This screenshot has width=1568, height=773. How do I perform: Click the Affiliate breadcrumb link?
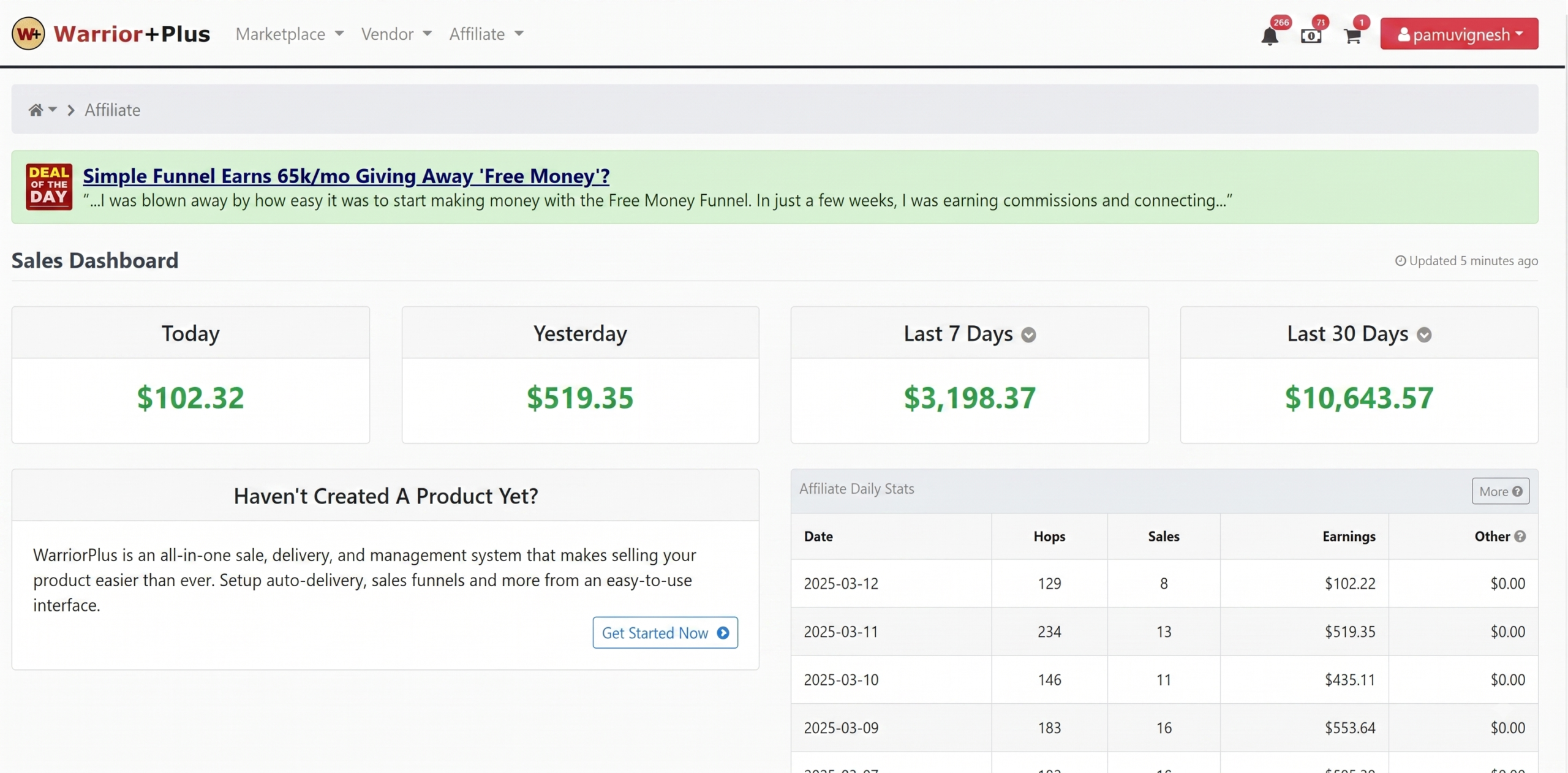[x=113, y=110]
